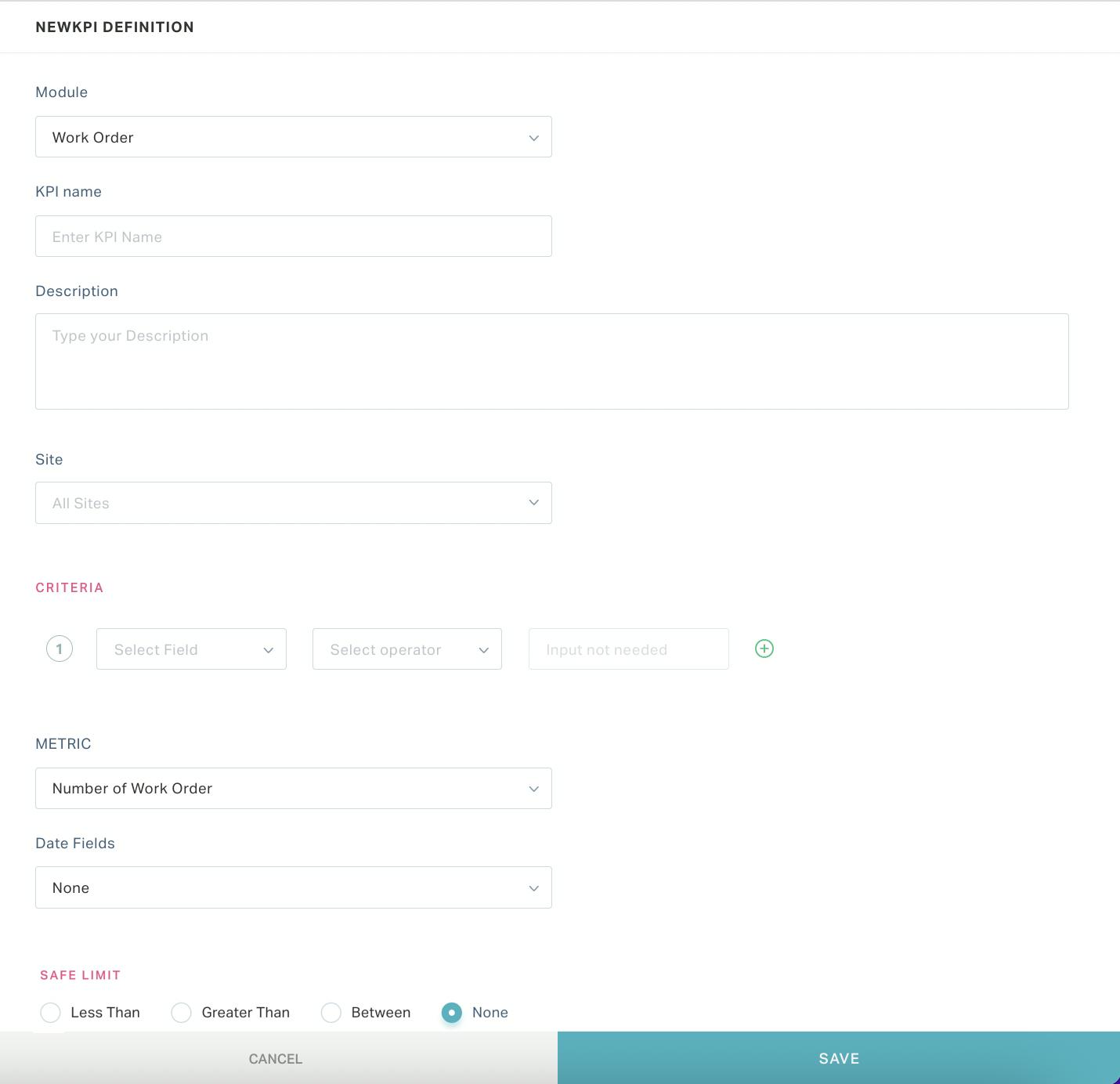
Task: Click the "Date Fields" label
Action: click(x=75, y=844)
